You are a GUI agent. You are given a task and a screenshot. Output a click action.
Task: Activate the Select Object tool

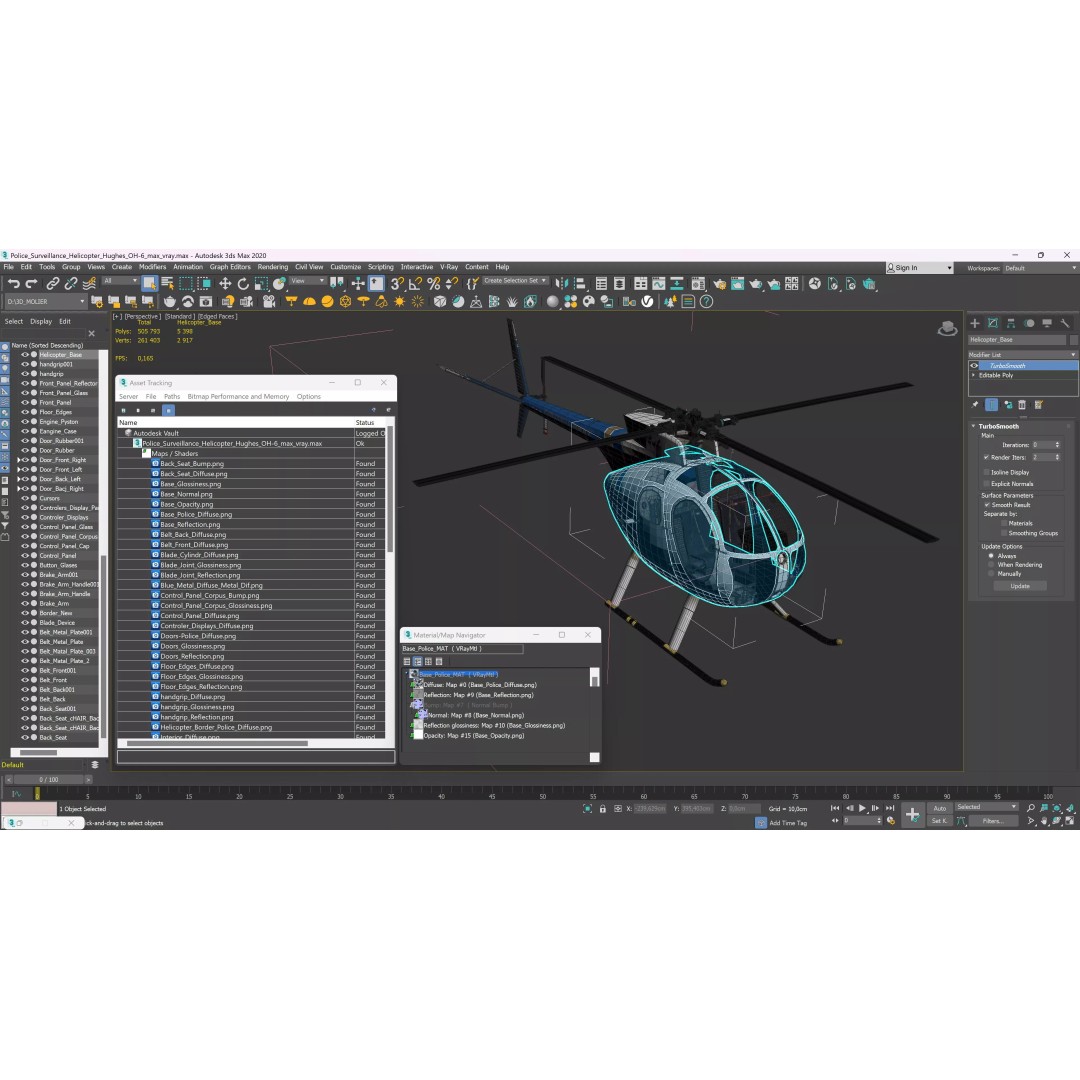[x=149, y=283]
